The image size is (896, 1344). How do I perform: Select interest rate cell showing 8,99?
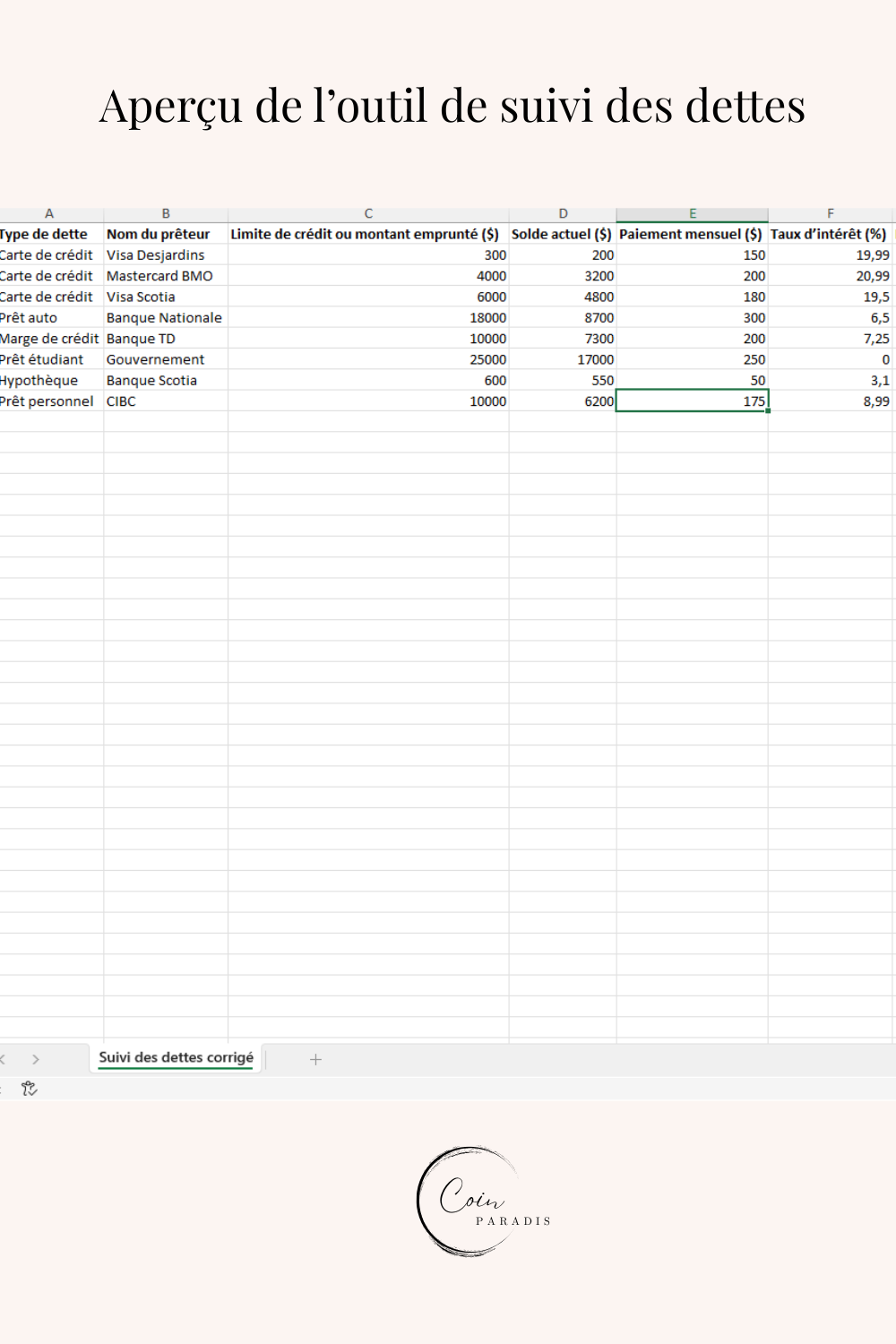(831, 401)
